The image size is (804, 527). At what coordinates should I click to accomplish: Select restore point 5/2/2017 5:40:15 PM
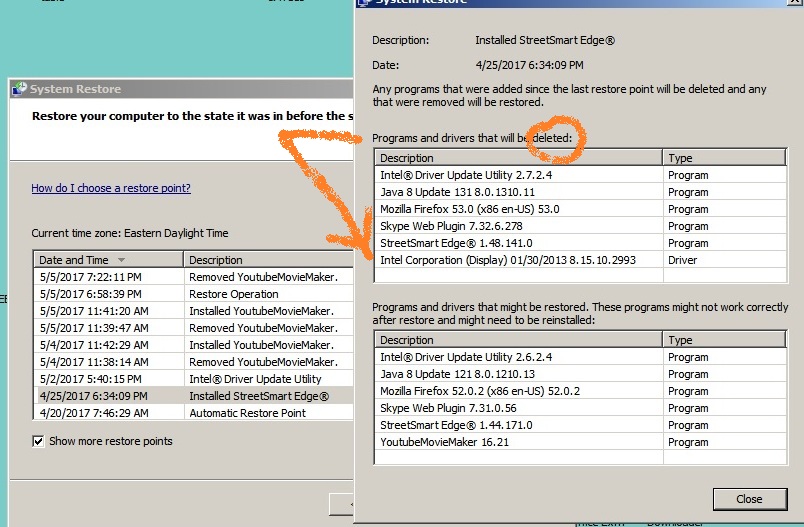(x=193, y=378)
